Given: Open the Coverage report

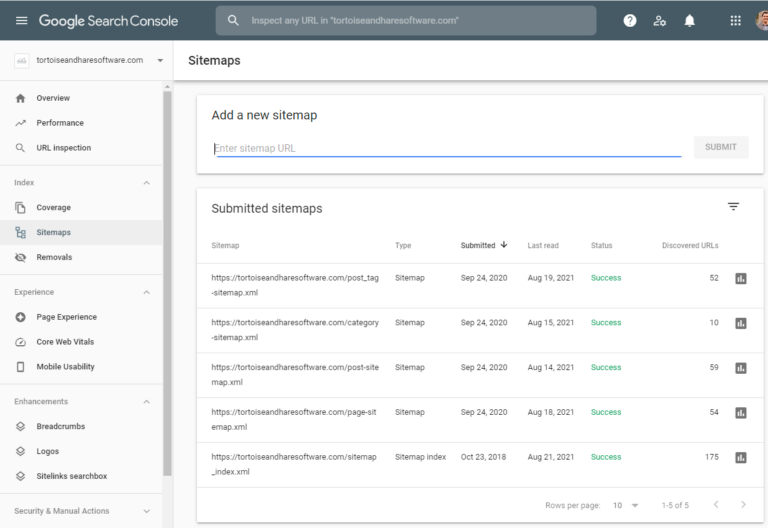Looking at the screenshot, I should (x=53, y=208).
